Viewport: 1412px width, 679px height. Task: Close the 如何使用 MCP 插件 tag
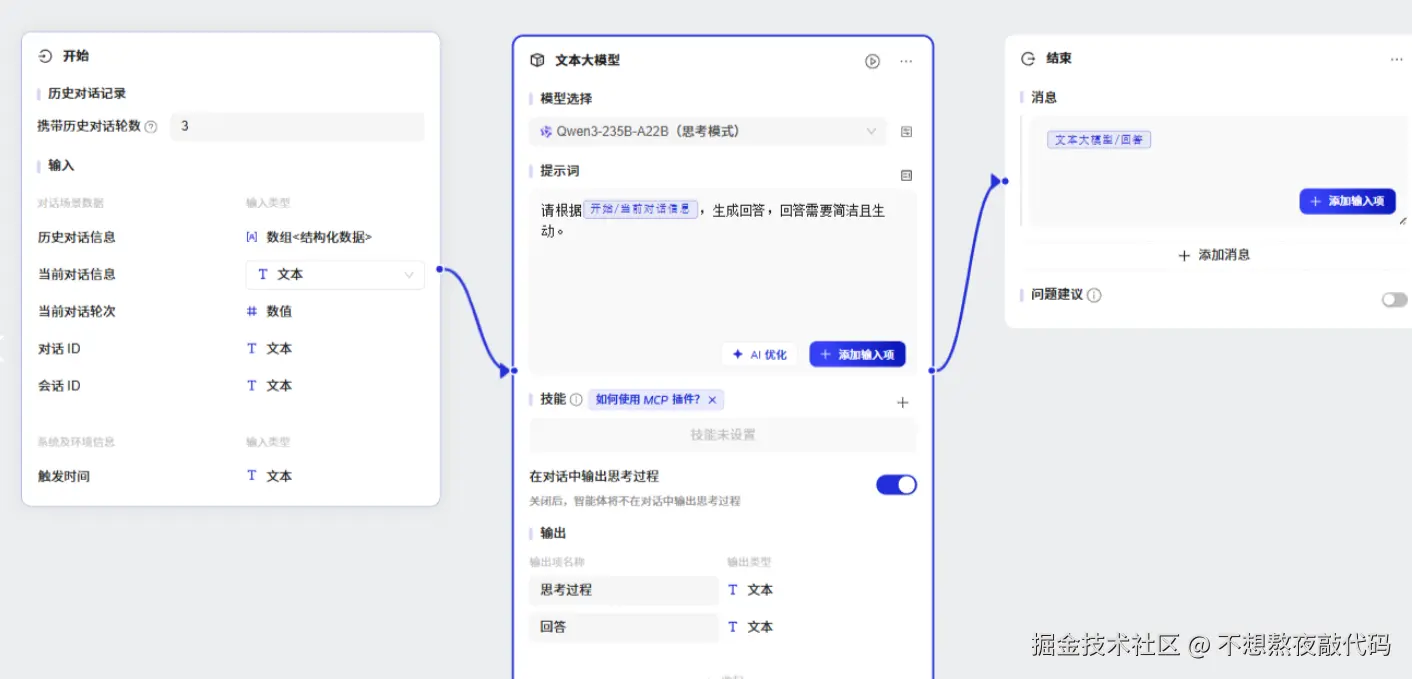pos(712,400)
